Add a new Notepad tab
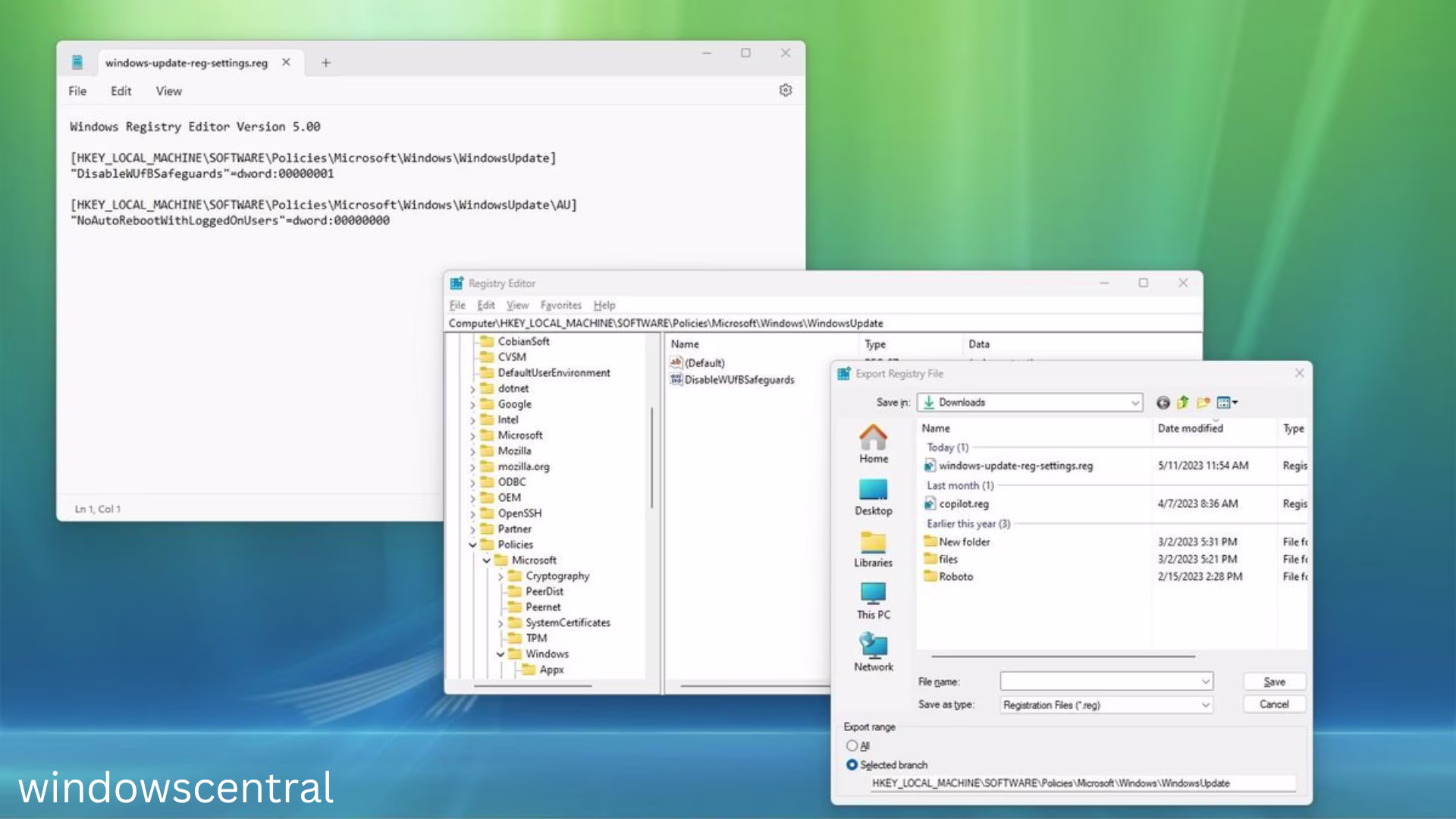 pyautogui.click(x=326, y=63)
